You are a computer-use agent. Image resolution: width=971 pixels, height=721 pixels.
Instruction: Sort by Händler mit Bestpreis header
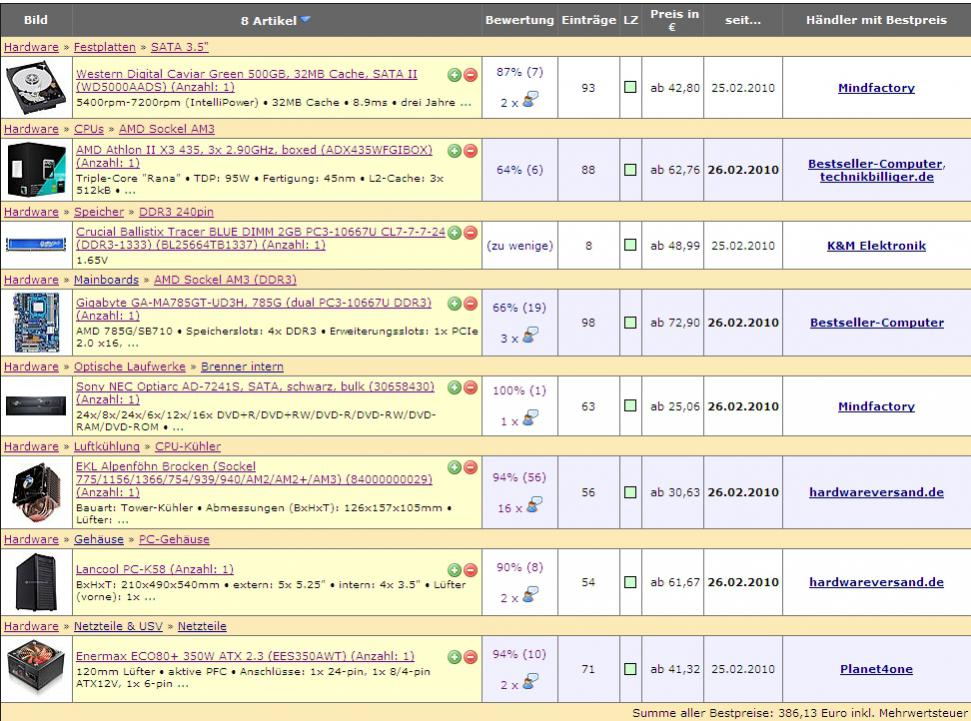click(x=876, y=20)
